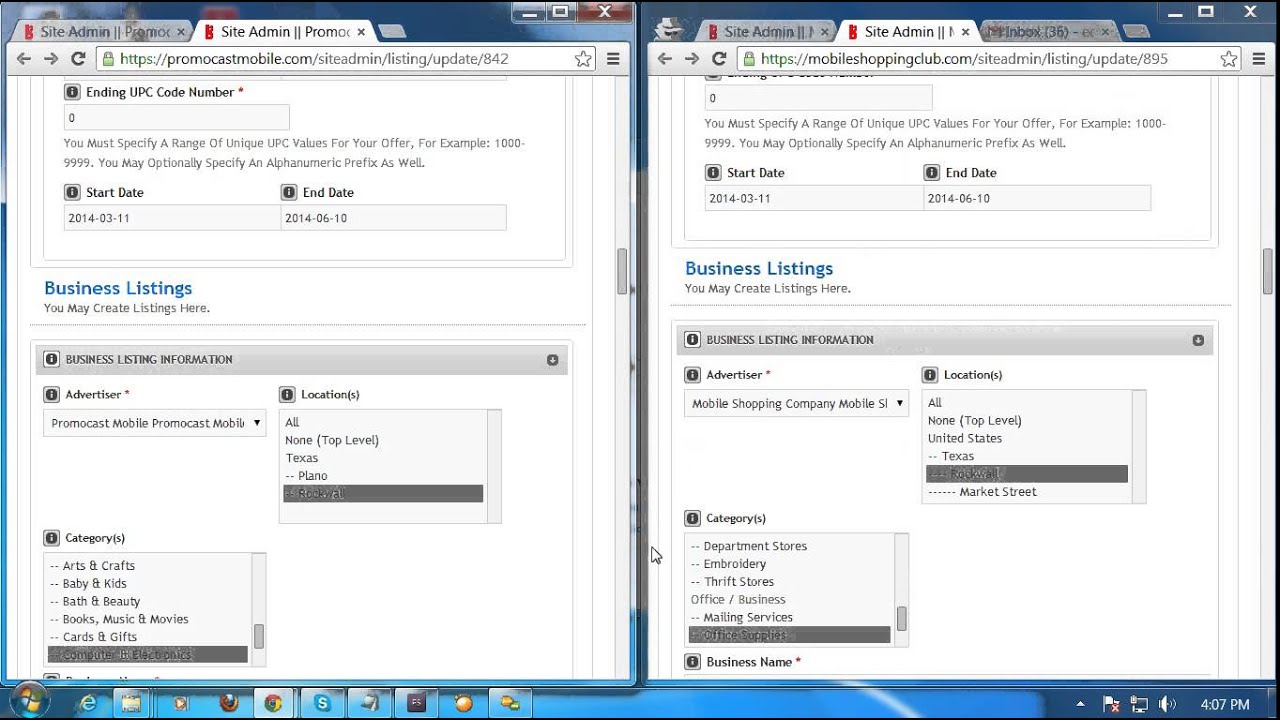The image size is (1280, 720).
Task: Open a new tab in the mobileshoppingclub window
Action: [1138, 32]
